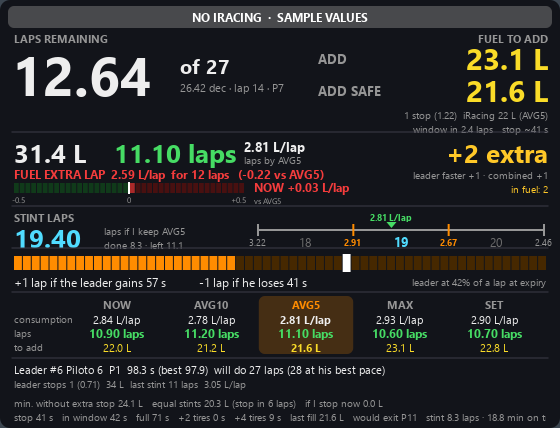Image resolution: width=560 pixels, height=428 pixels.
Task: Click the 23.1 L fuel to add value
Action: 507,60
